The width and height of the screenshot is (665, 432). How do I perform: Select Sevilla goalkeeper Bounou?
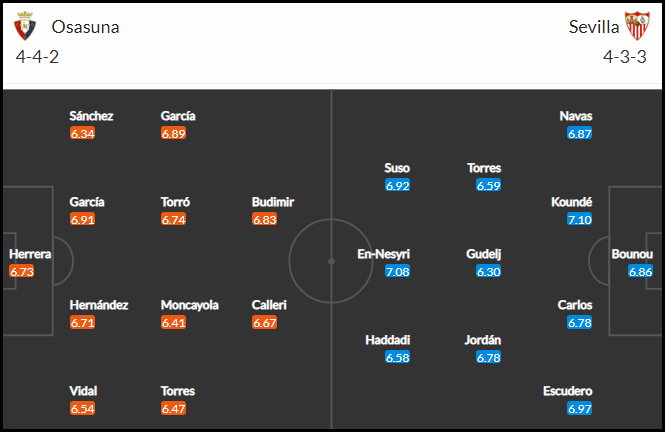[632, 254]
